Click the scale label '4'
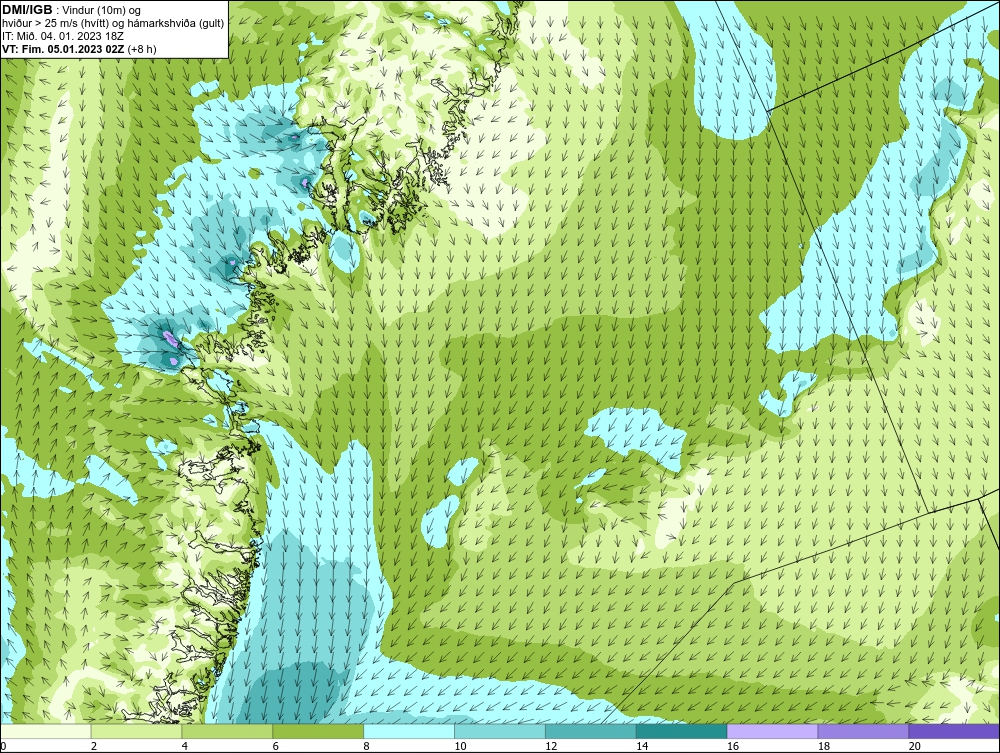Screen dimensions: 1000x753 pos(185,746)
